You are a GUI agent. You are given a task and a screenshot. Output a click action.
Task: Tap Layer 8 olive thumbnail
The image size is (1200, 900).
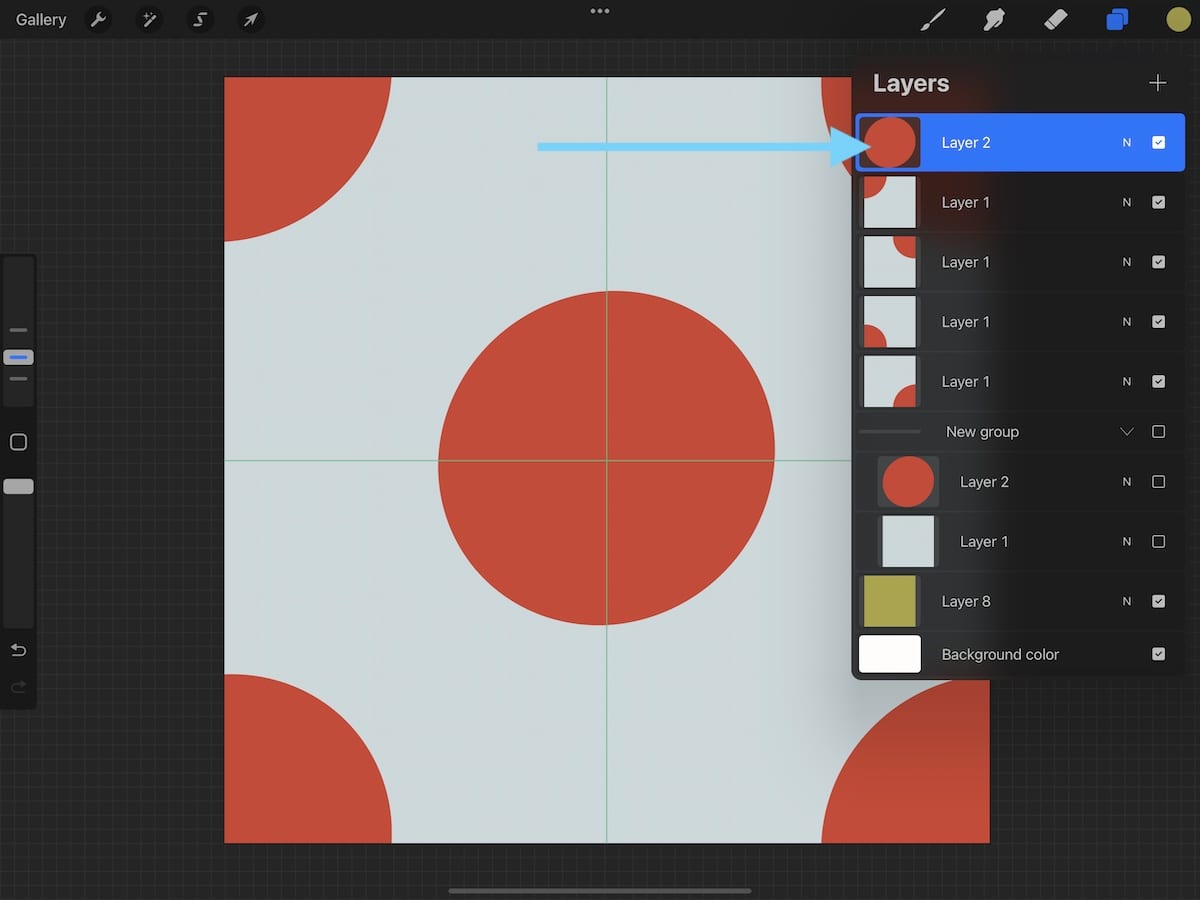(x=890, y=601)
